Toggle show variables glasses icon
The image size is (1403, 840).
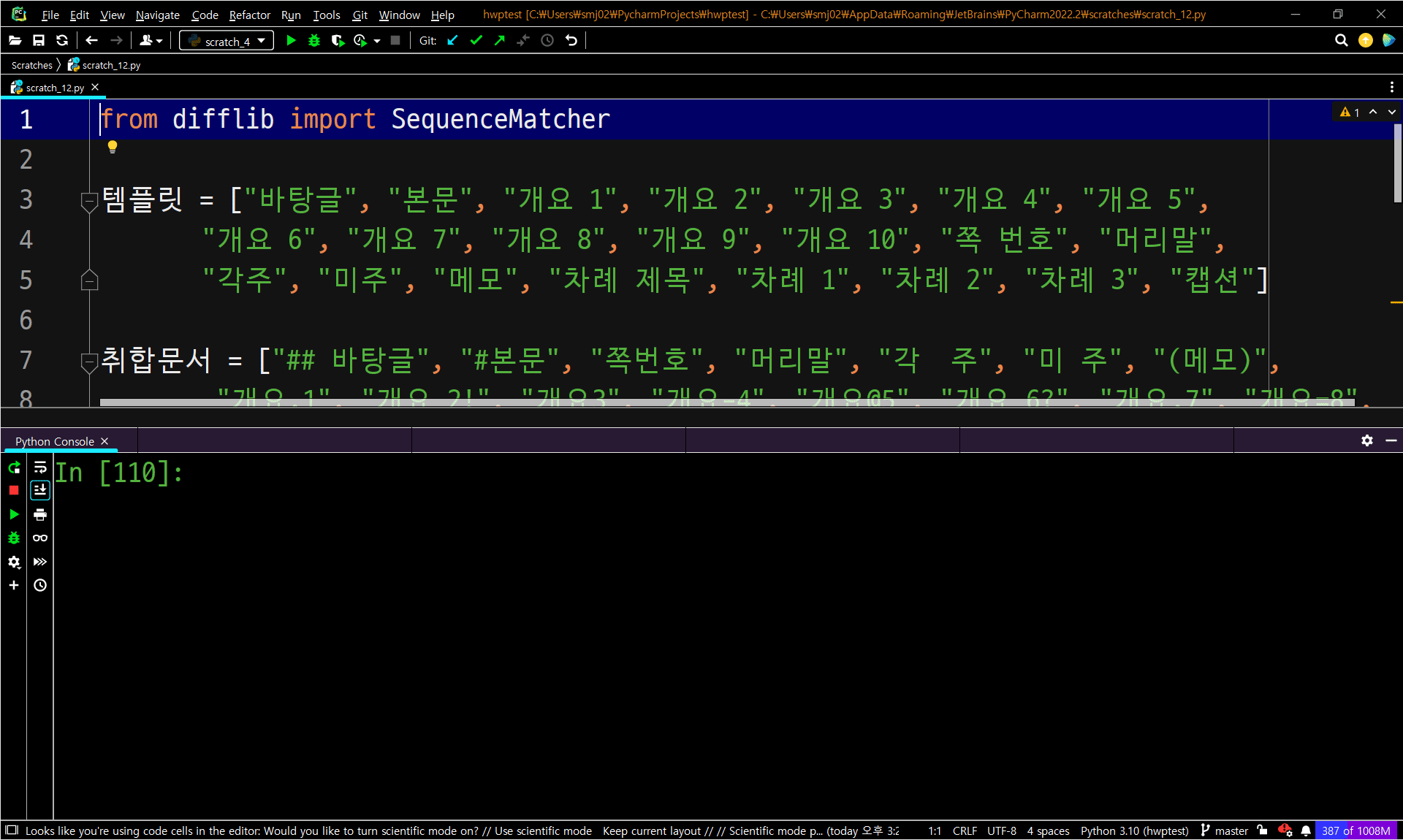[x=40, y=538]
